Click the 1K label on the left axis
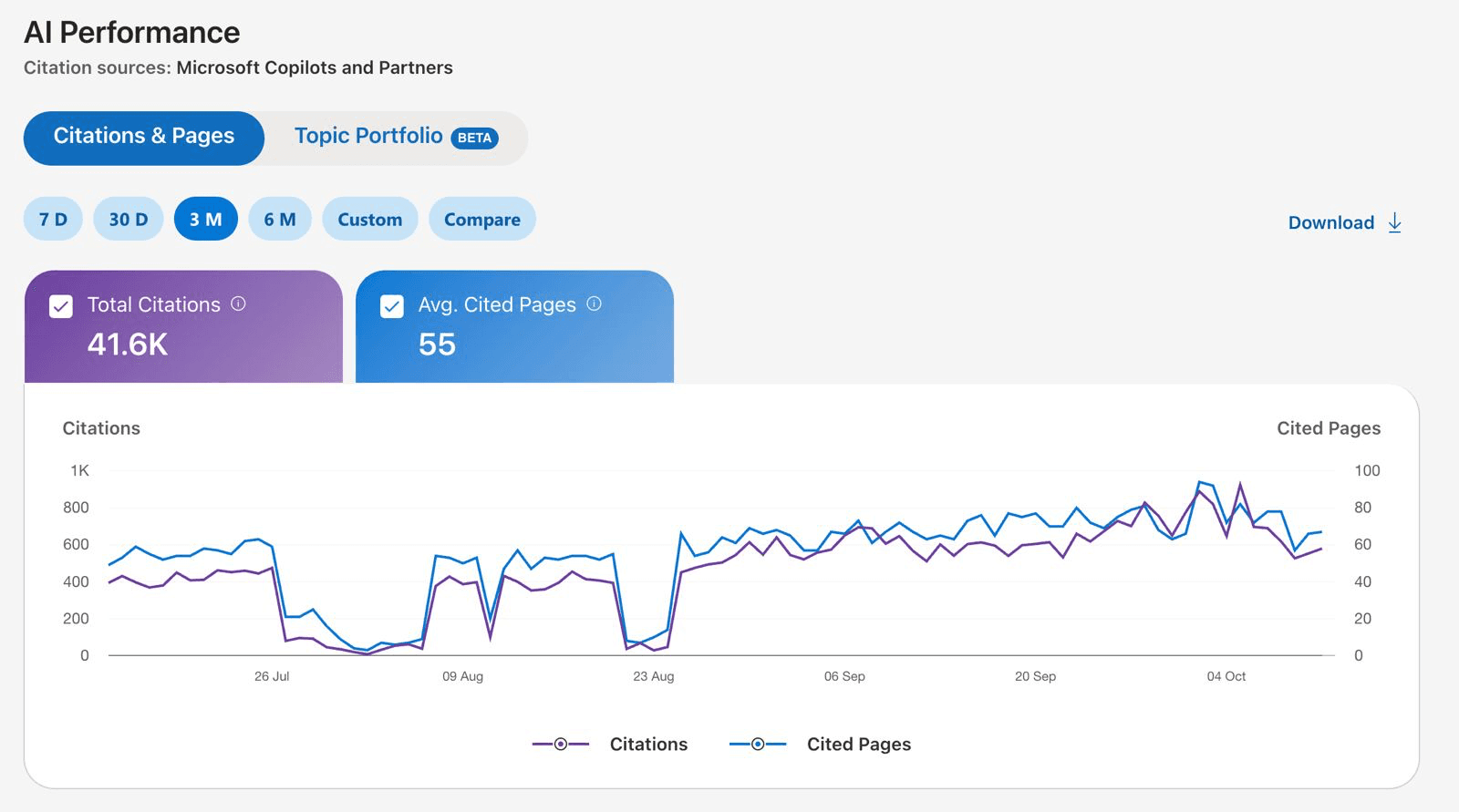 80,470
